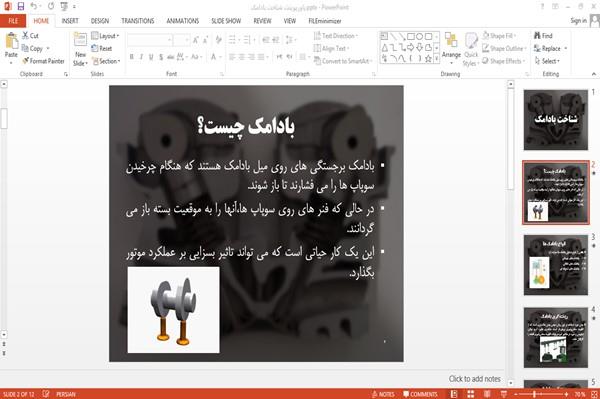Select slide 3 thumbnail
The image size is (600, 399).
[556, 265]
